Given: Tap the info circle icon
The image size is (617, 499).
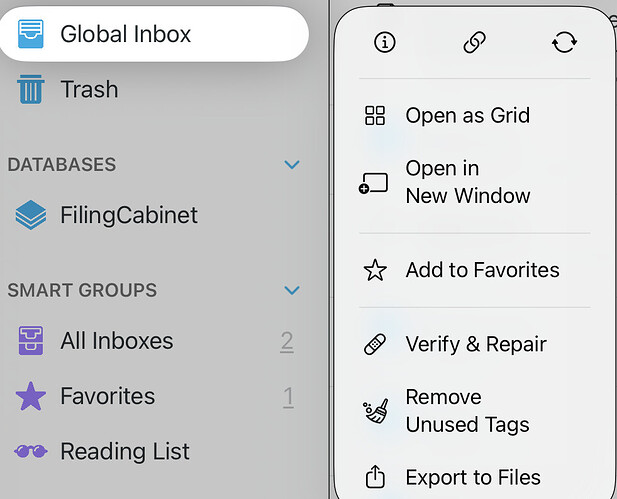Looking at the screenshot, I should [x=384, y=42].
